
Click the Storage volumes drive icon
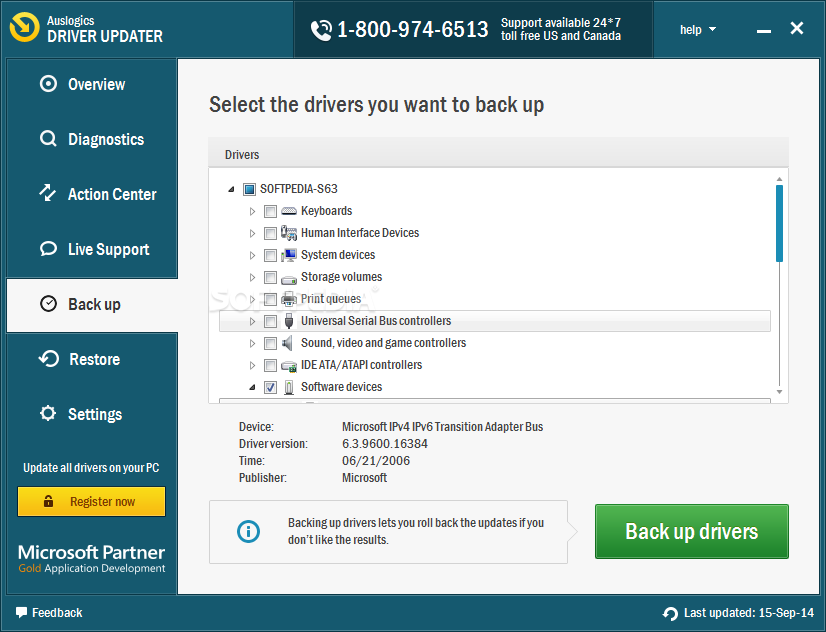click(289, 278)
